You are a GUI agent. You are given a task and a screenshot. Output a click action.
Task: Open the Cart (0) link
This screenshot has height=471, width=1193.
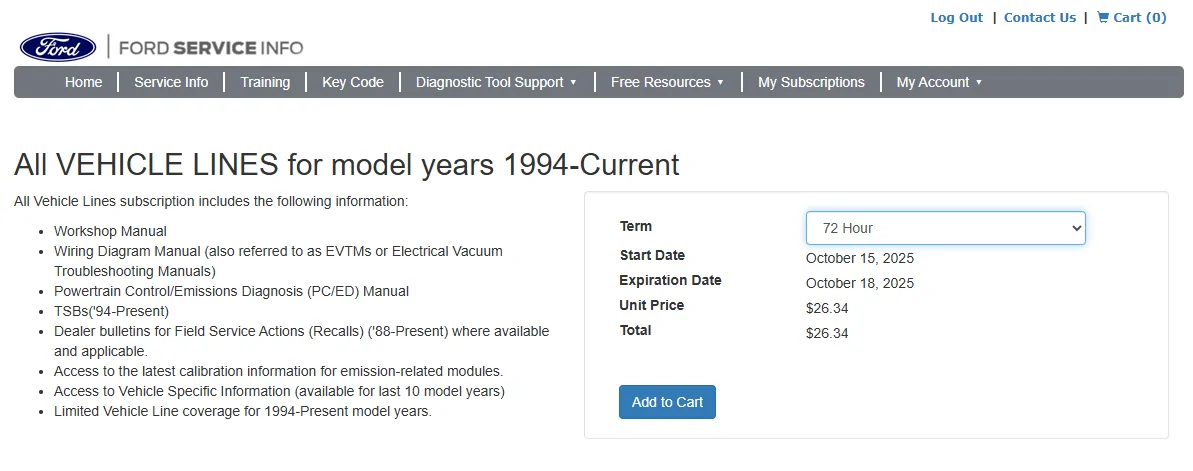pyautogui.click(x=1140, y=17)
